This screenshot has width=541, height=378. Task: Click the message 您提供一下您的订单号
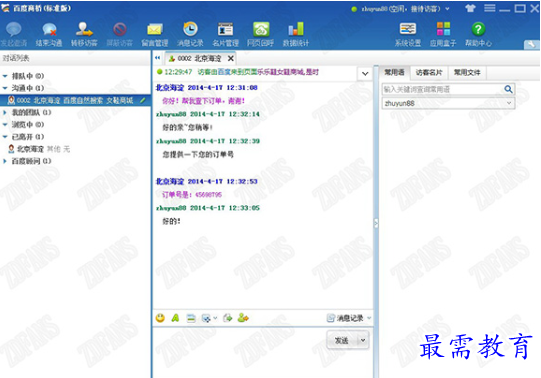[198, 155]
